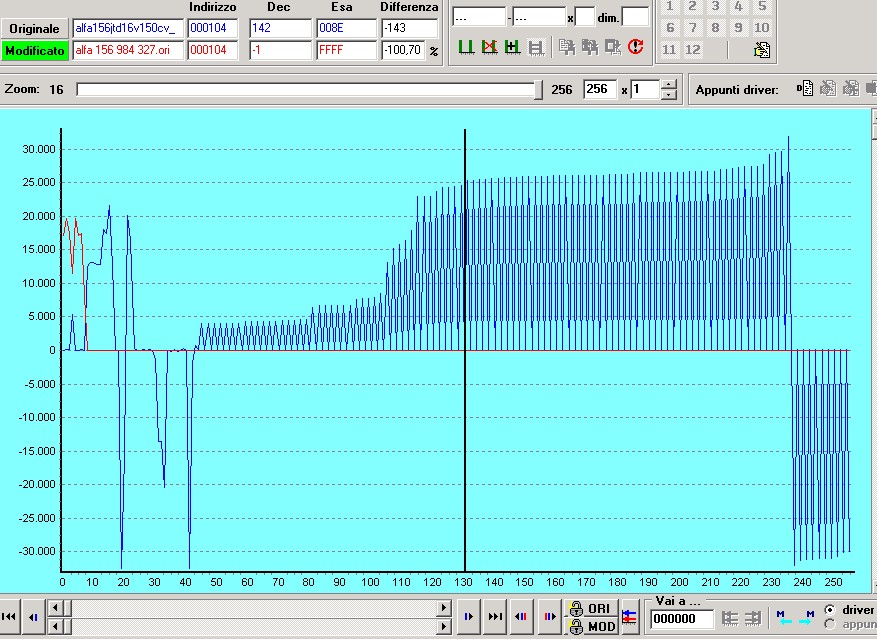The width and height of the screenshot is (877, 639).
Task: Step forward with the blue next arrow
Action: 469,617
